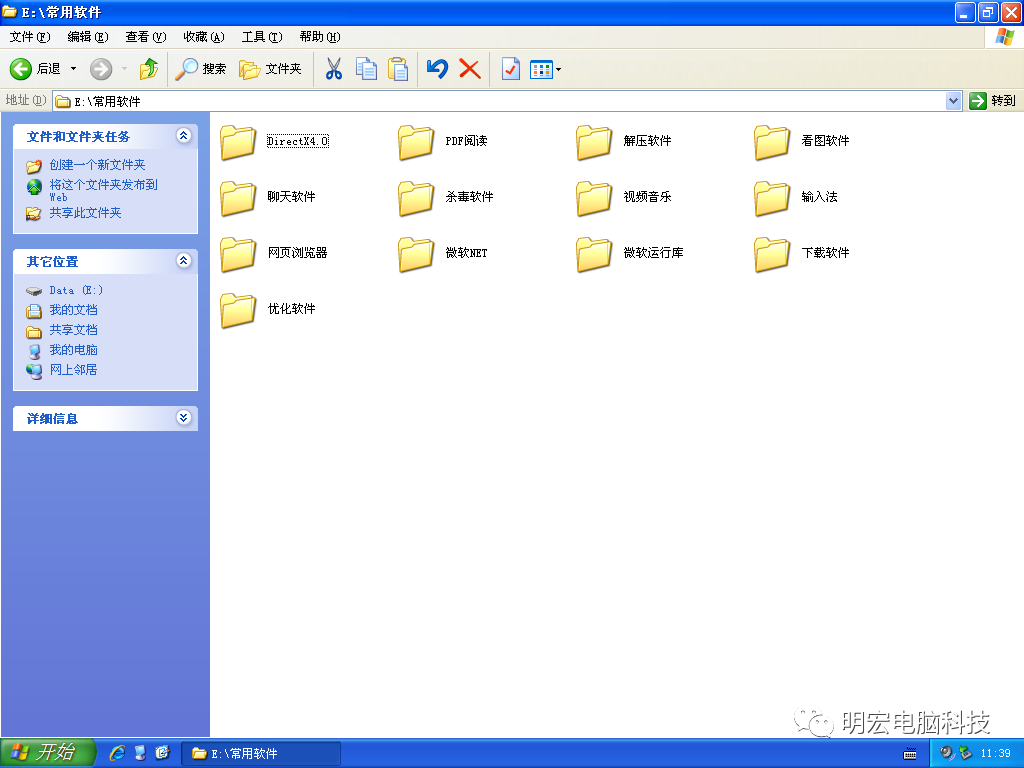
Task: Click the Paste clipboard toolbar icon
Action: 398,69
